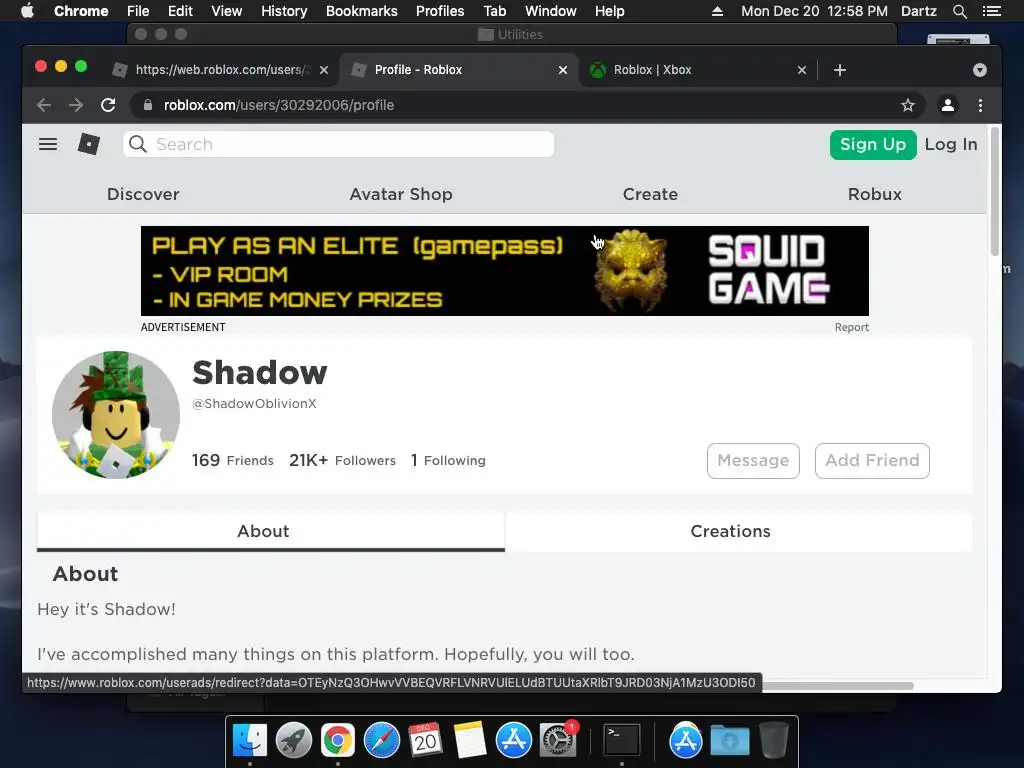Open the Trash in the Dock
This screenshot has height=768, width=1024.
774,740
